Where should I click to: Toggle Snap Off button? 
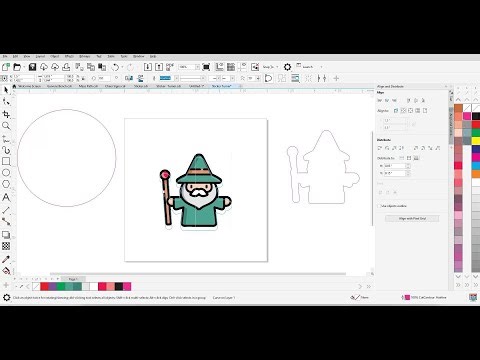click(x=255, y=67)
